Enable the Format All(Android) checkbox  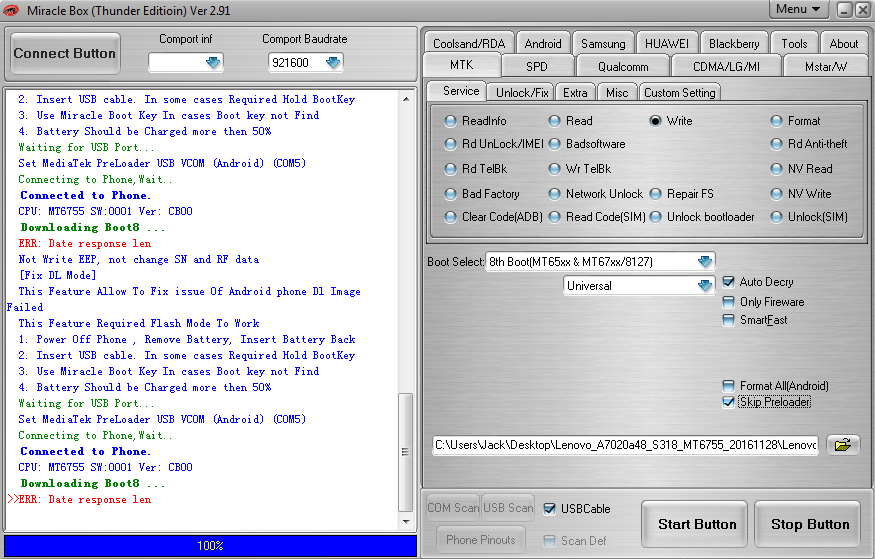coord(728,385)
